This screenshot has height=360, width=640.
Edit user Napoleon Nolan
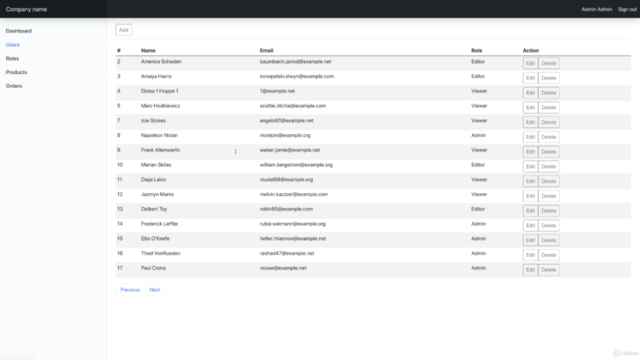(x=530, y=137)
